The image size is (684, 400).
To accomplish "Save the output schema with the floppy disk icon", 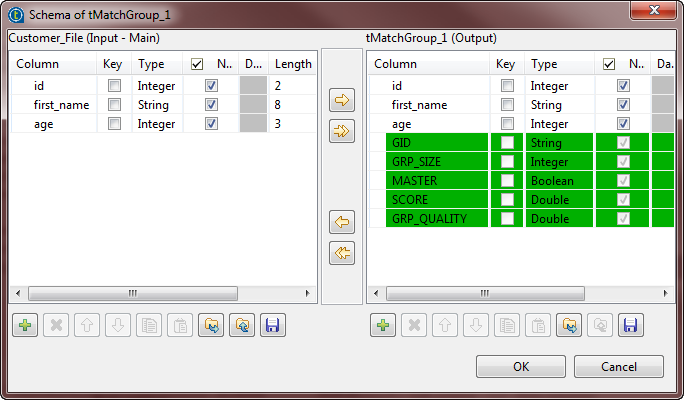I will tap(629, 325).
